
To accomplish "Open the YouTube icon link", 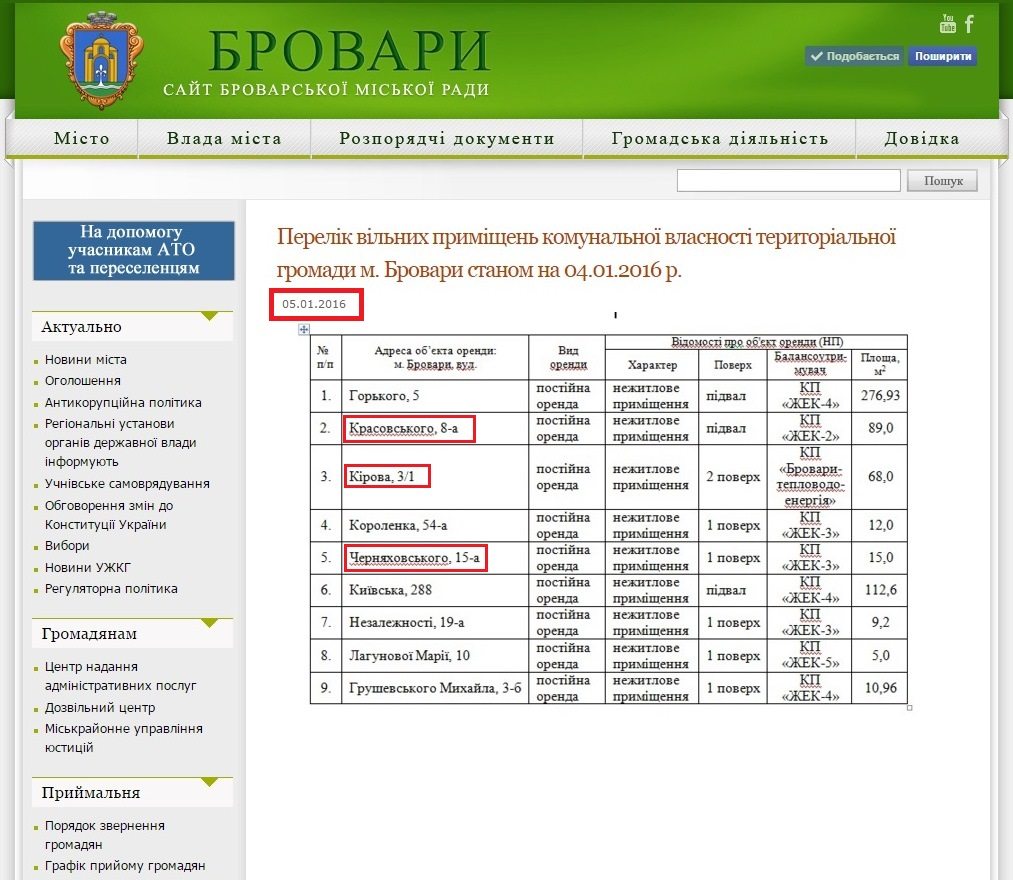I will [x=948, y=23].
